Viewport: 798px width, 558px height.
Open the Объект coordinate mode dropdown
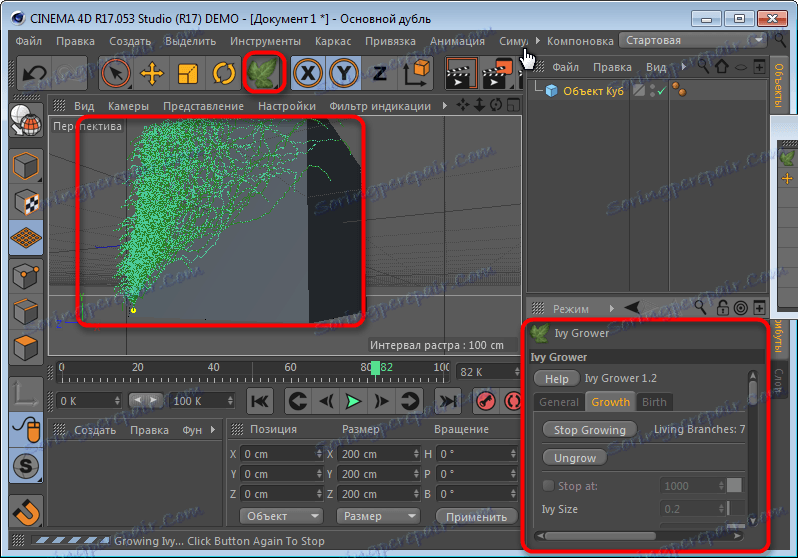point(281,516)
